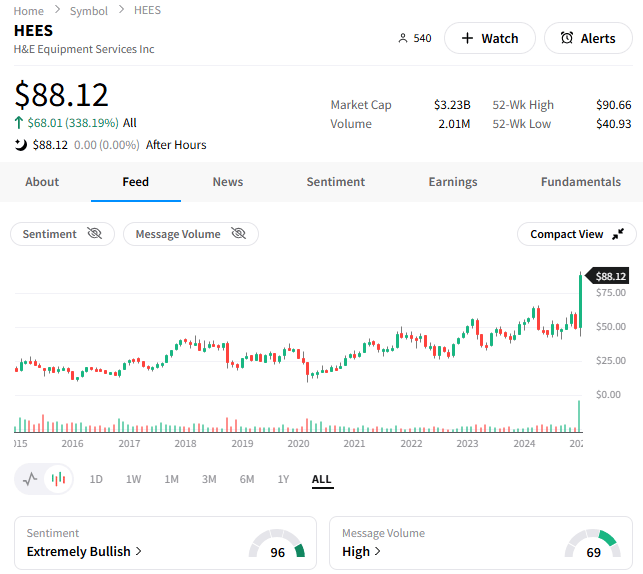Click the collapse arrows in Compact View

pyautogui.click(x=618, y=234)
